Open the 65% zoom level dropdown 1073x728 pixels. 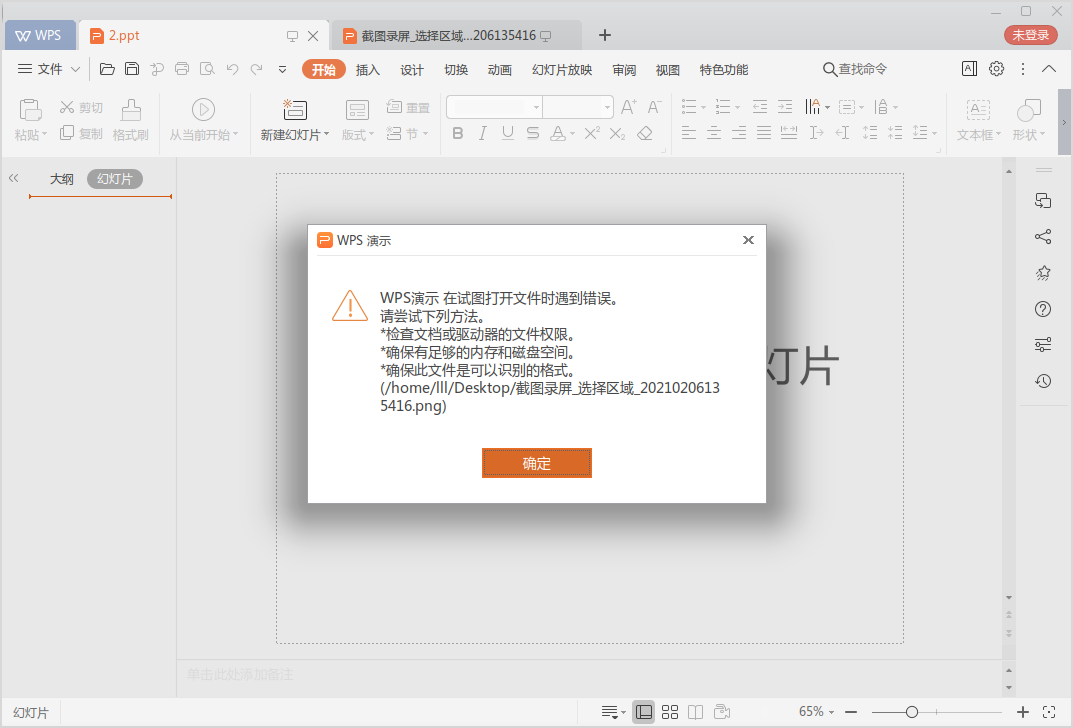817,712
